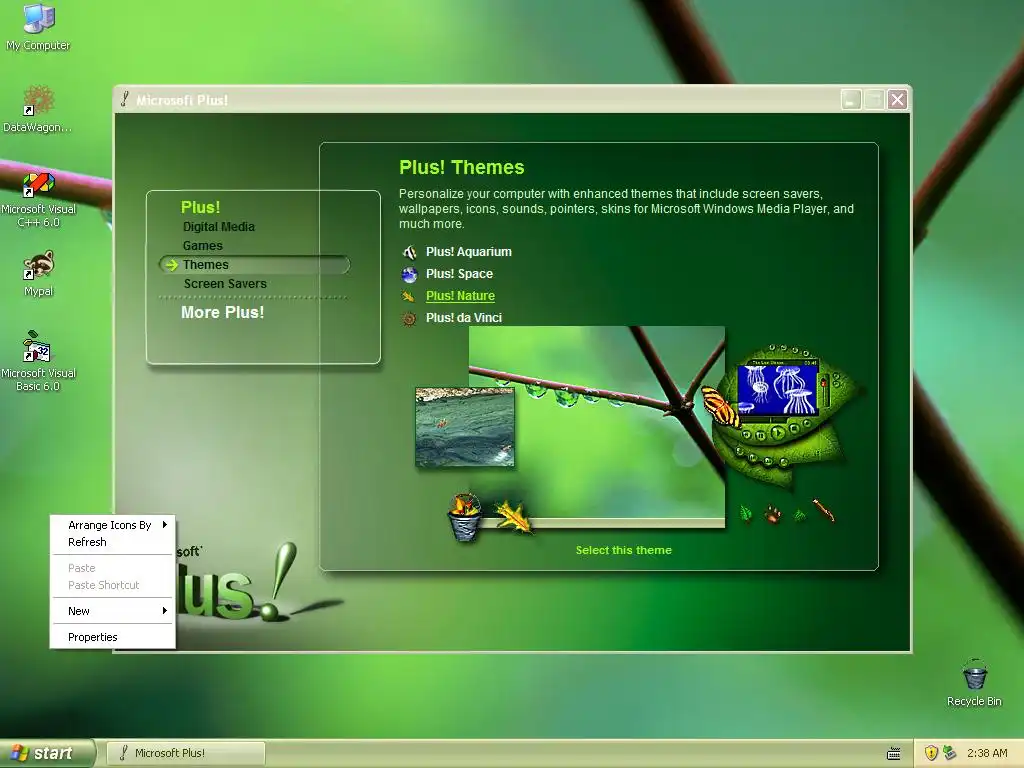Launch Microsoft Visual C++ 6.0 shortcut
1024x768 pixels.
coord(38,199)
